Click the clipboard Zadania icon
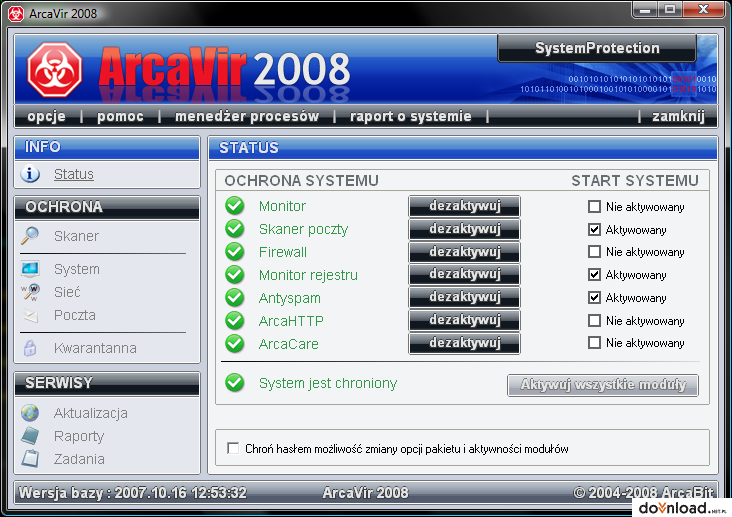732x517 pixels. coord(30,459)
